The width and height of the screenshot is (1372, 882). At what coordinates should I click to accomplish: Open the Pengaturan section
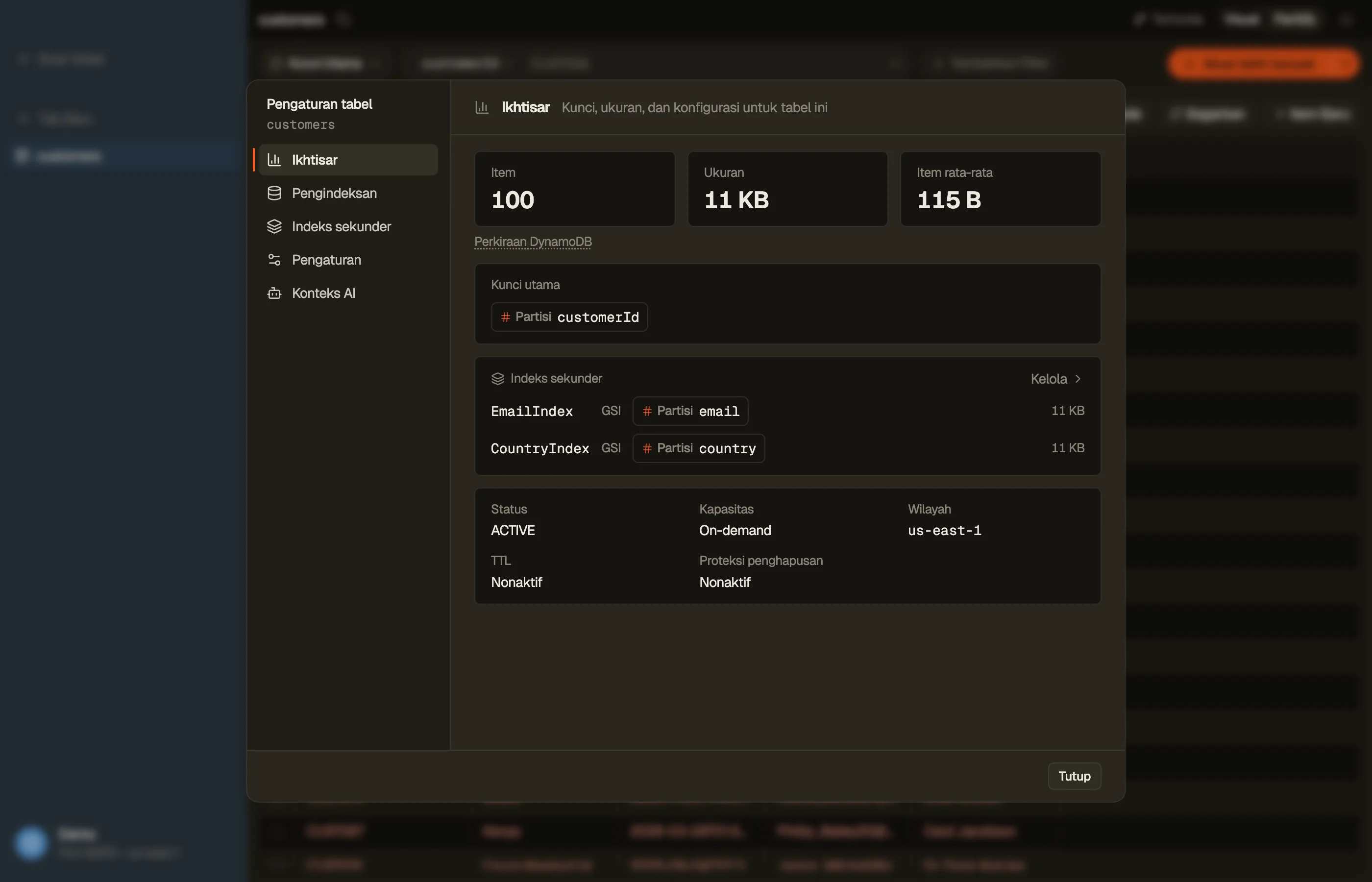[x=348, y=259]
